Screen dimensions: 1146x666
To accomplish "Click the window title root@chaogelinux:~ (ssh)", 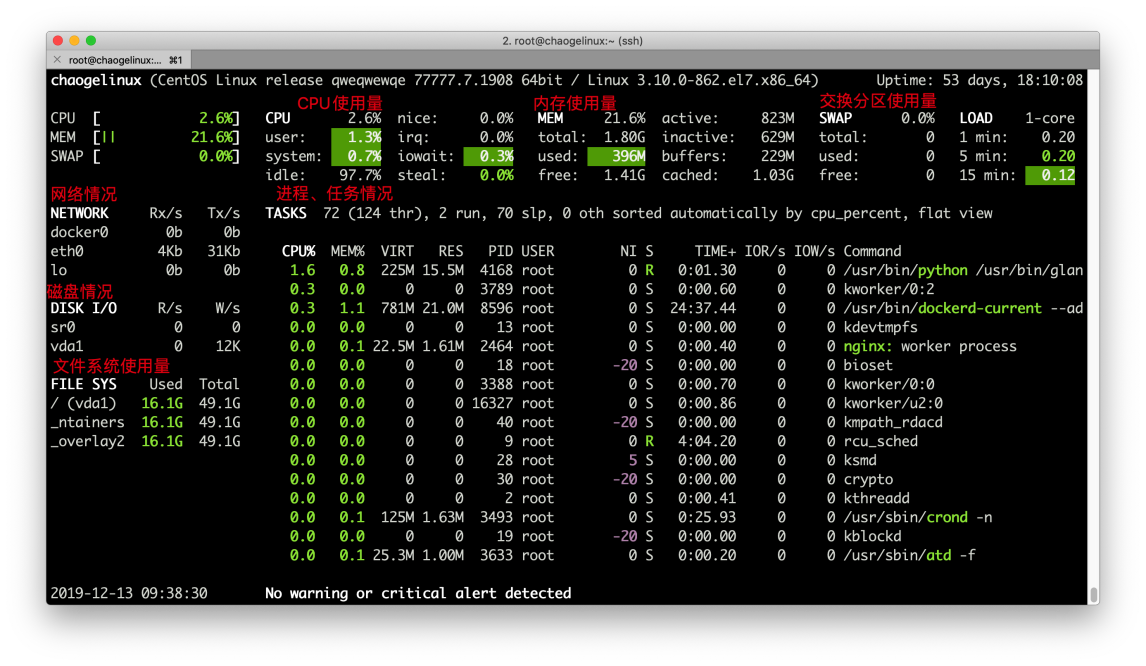I will click(572, 41).
